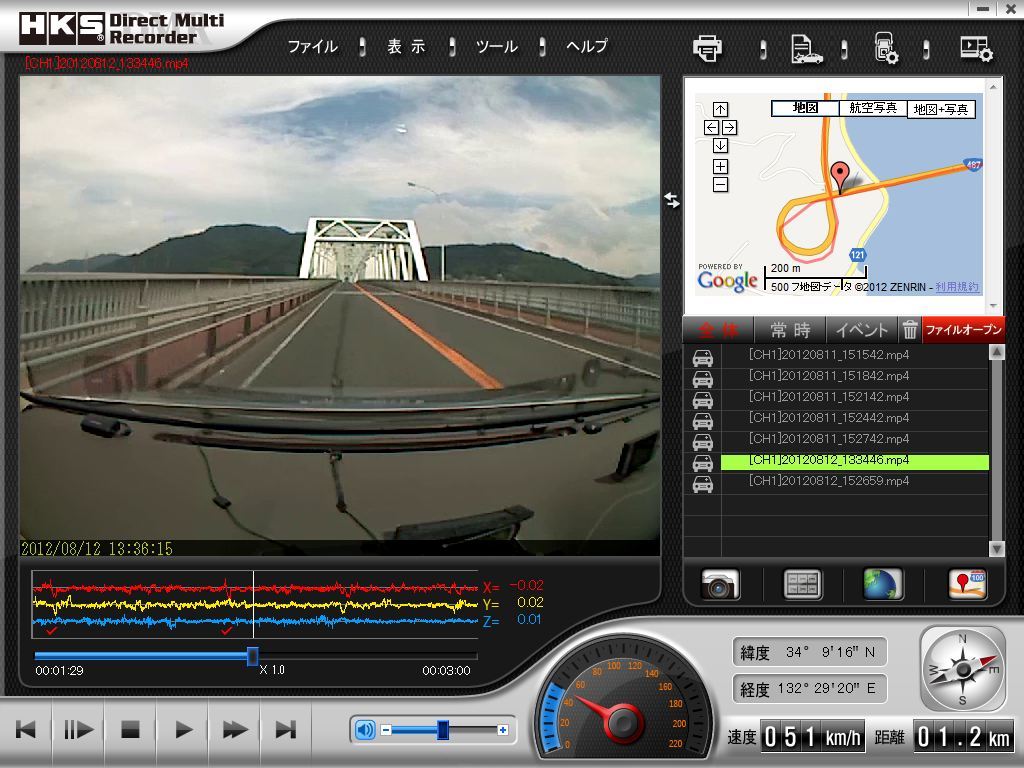Select the 常時 file list tab
1024x768 pixels.
pos(790,330)
